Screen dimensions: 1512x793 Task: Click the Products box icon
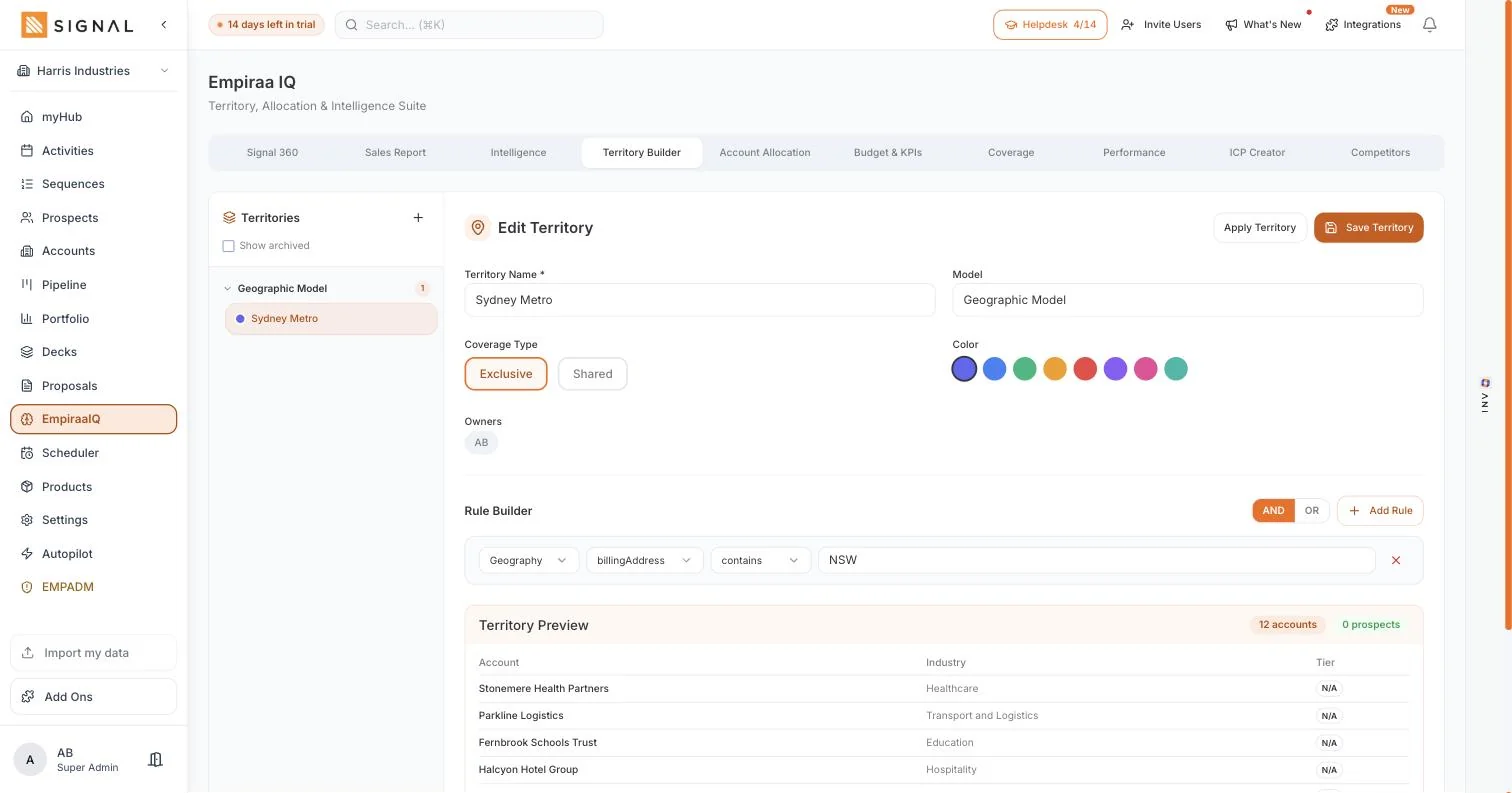[27, 487]
